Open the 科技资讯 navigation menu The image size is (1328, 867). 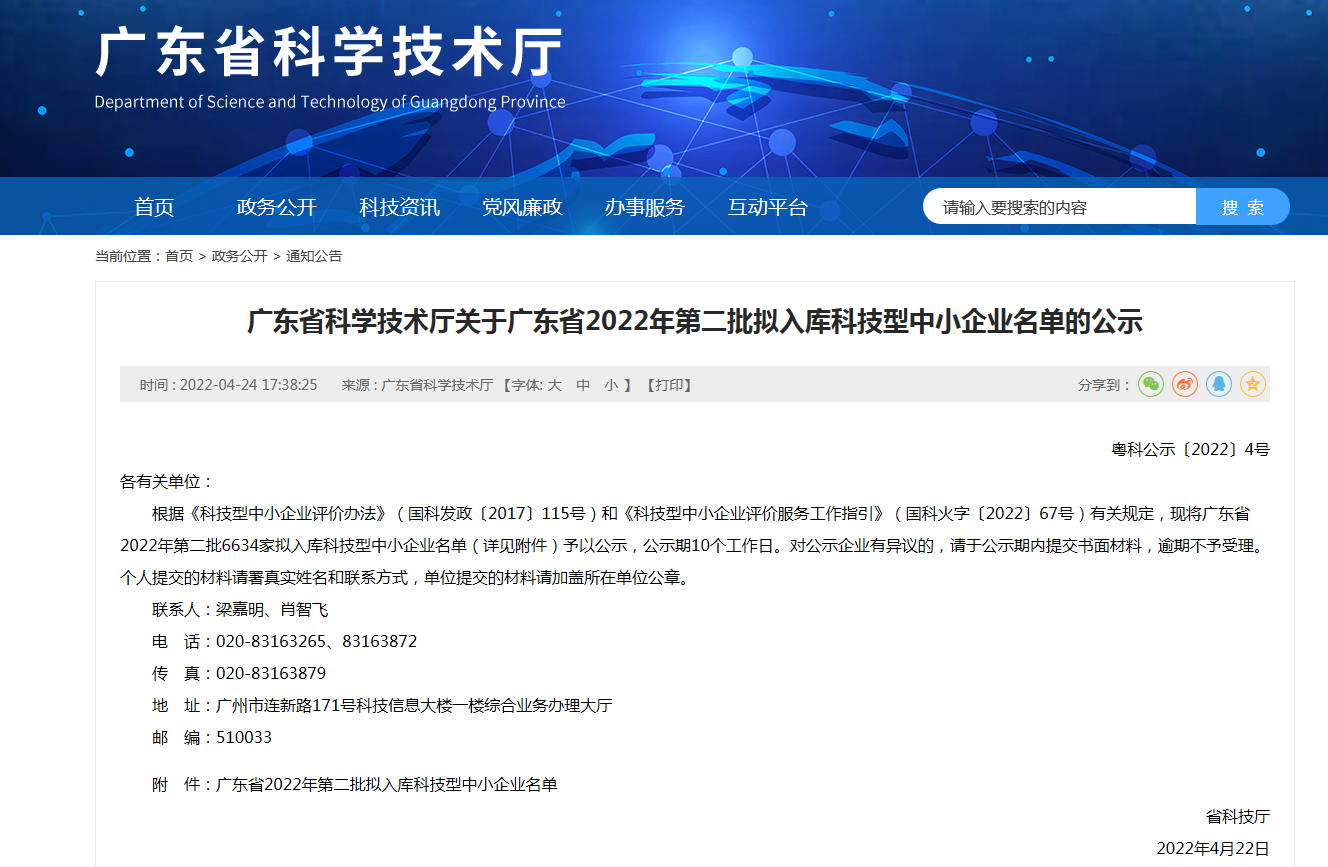pyautogui.click(x=399, y=207)
